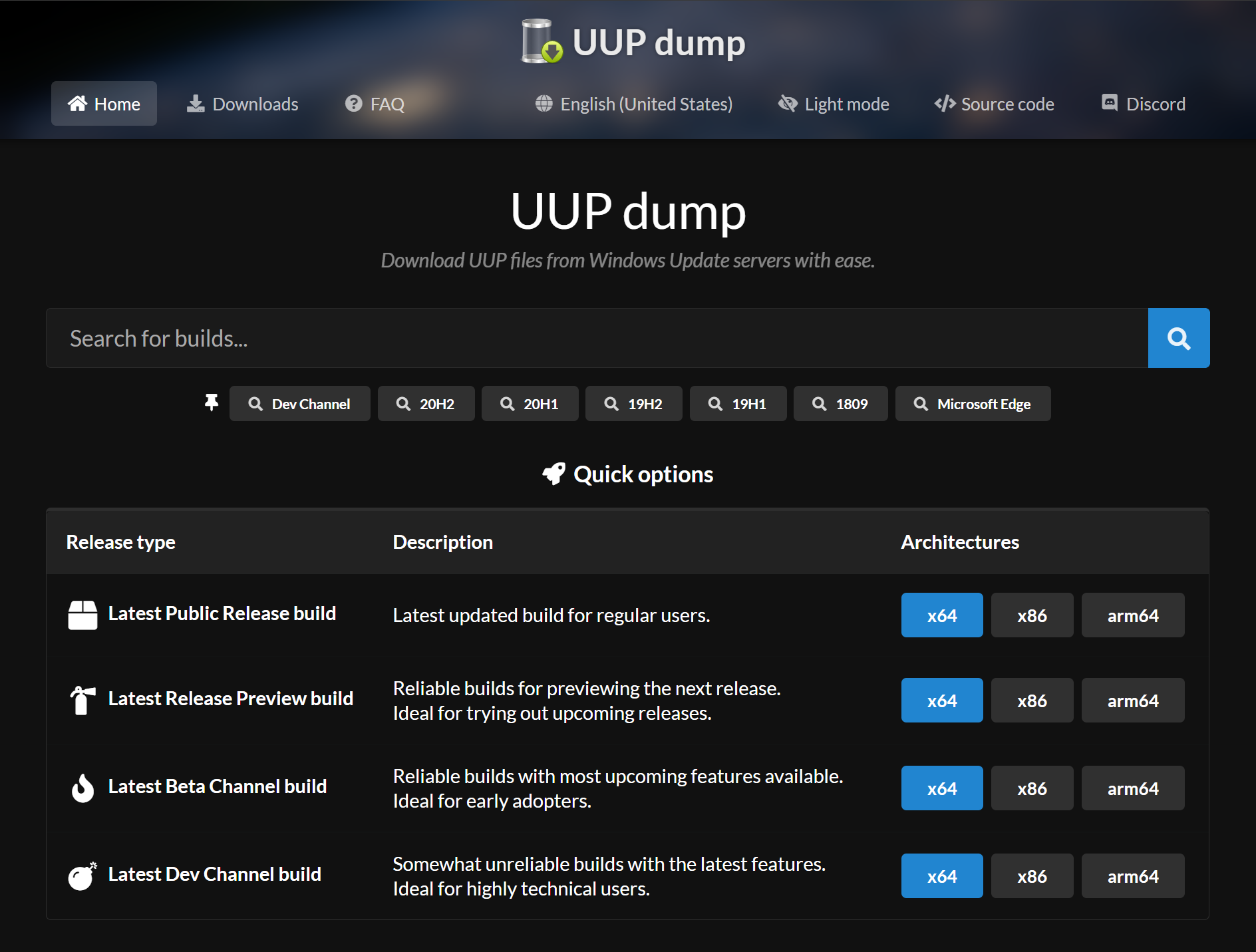Click 'Latest updated build for regular users.' text

pyautogui.click(x=551, y=615)
